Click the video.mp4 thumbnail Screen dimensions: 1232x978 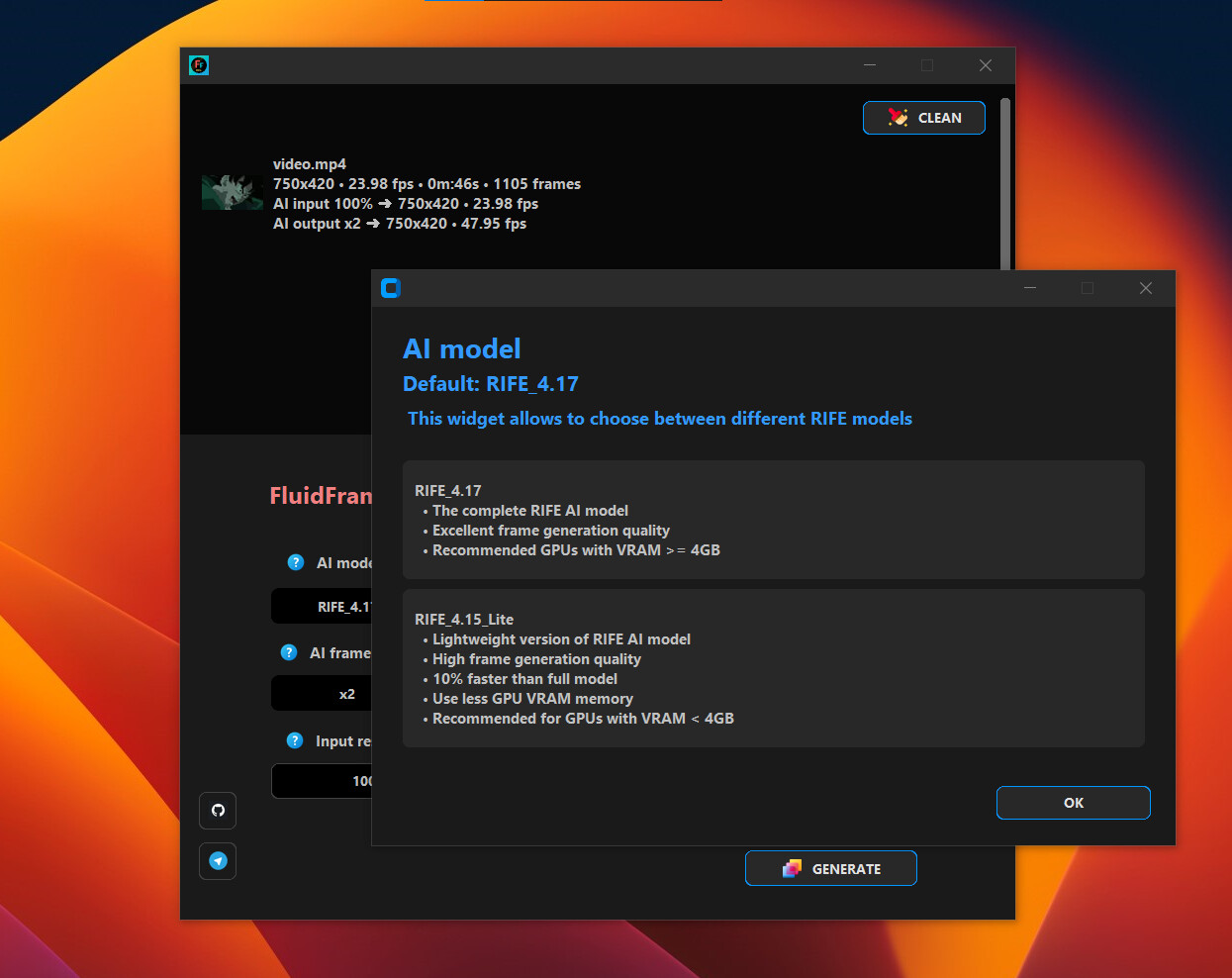233,192
